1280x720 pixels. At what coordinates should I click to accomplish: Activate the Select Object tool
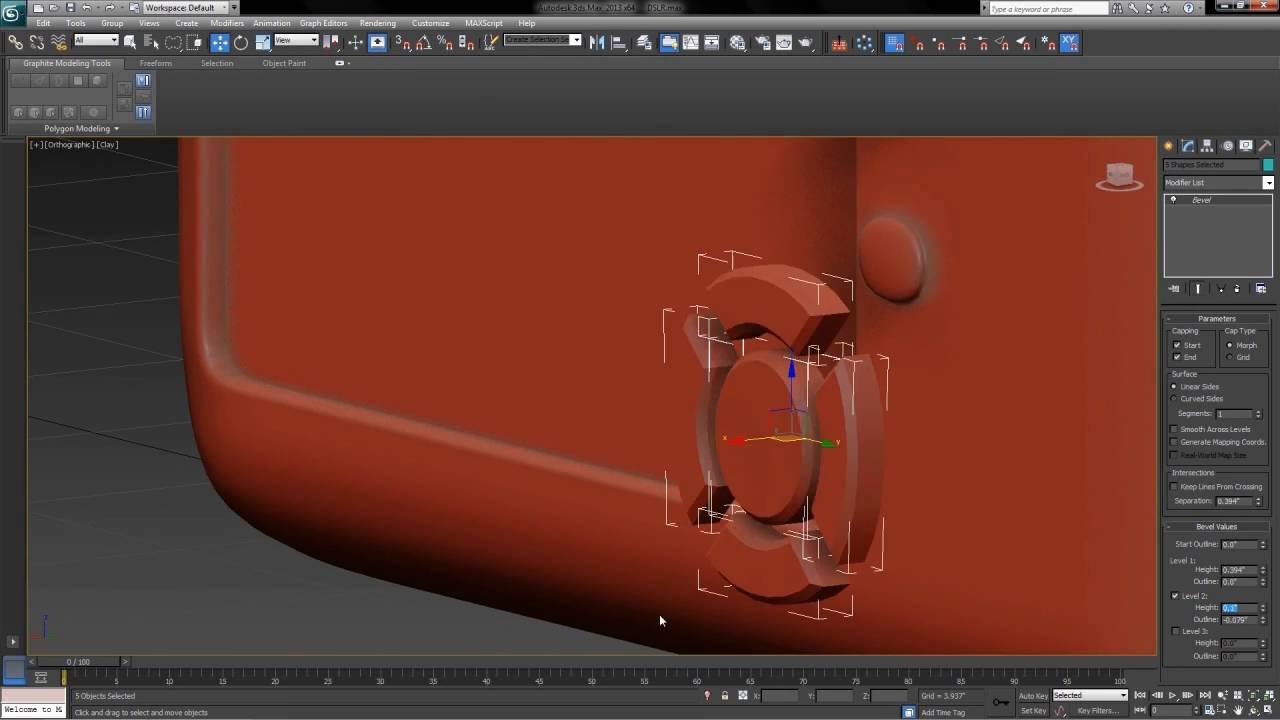coord(130,42)
